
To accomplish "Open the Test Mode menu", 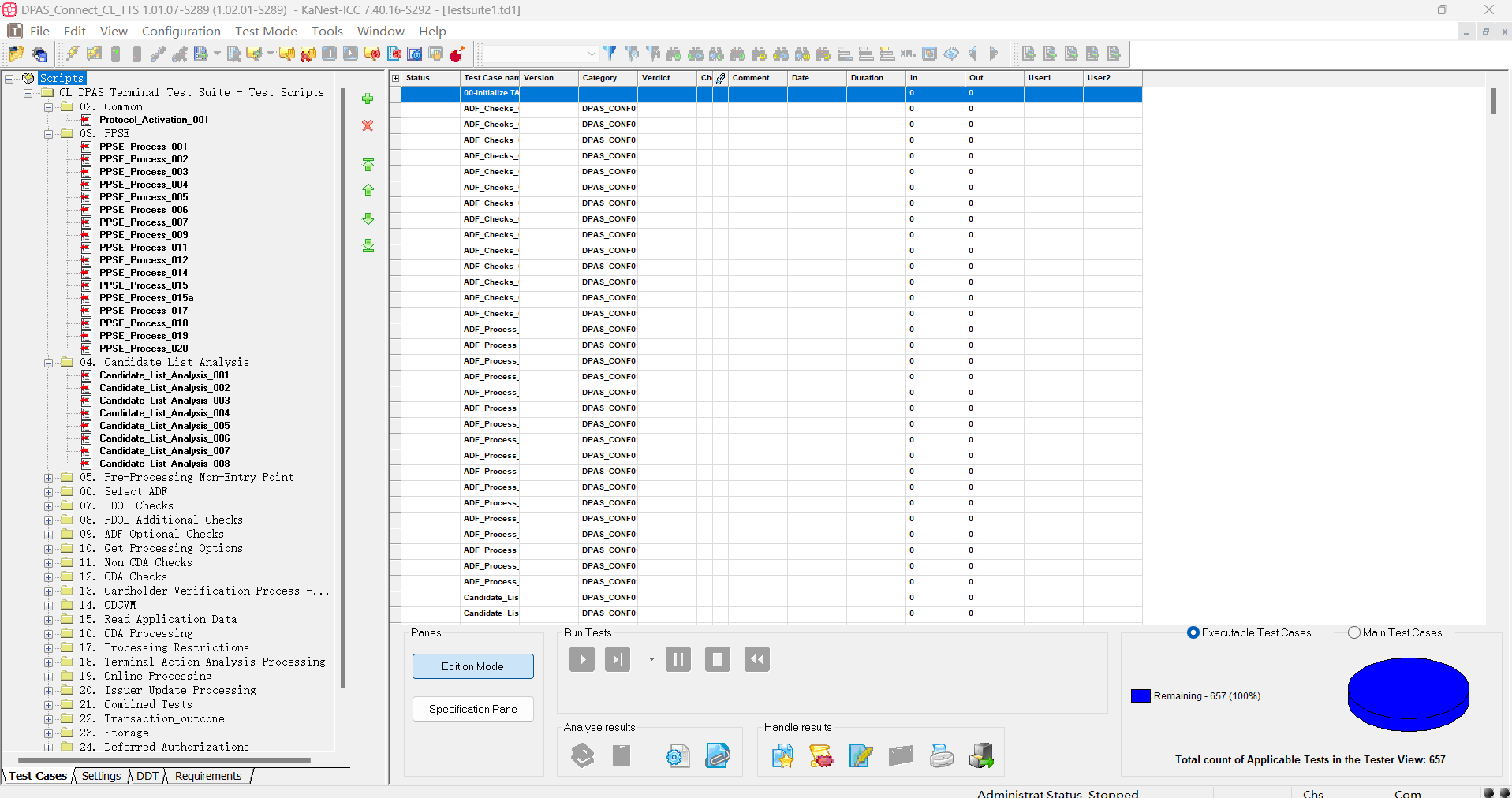I will point(266,31).
